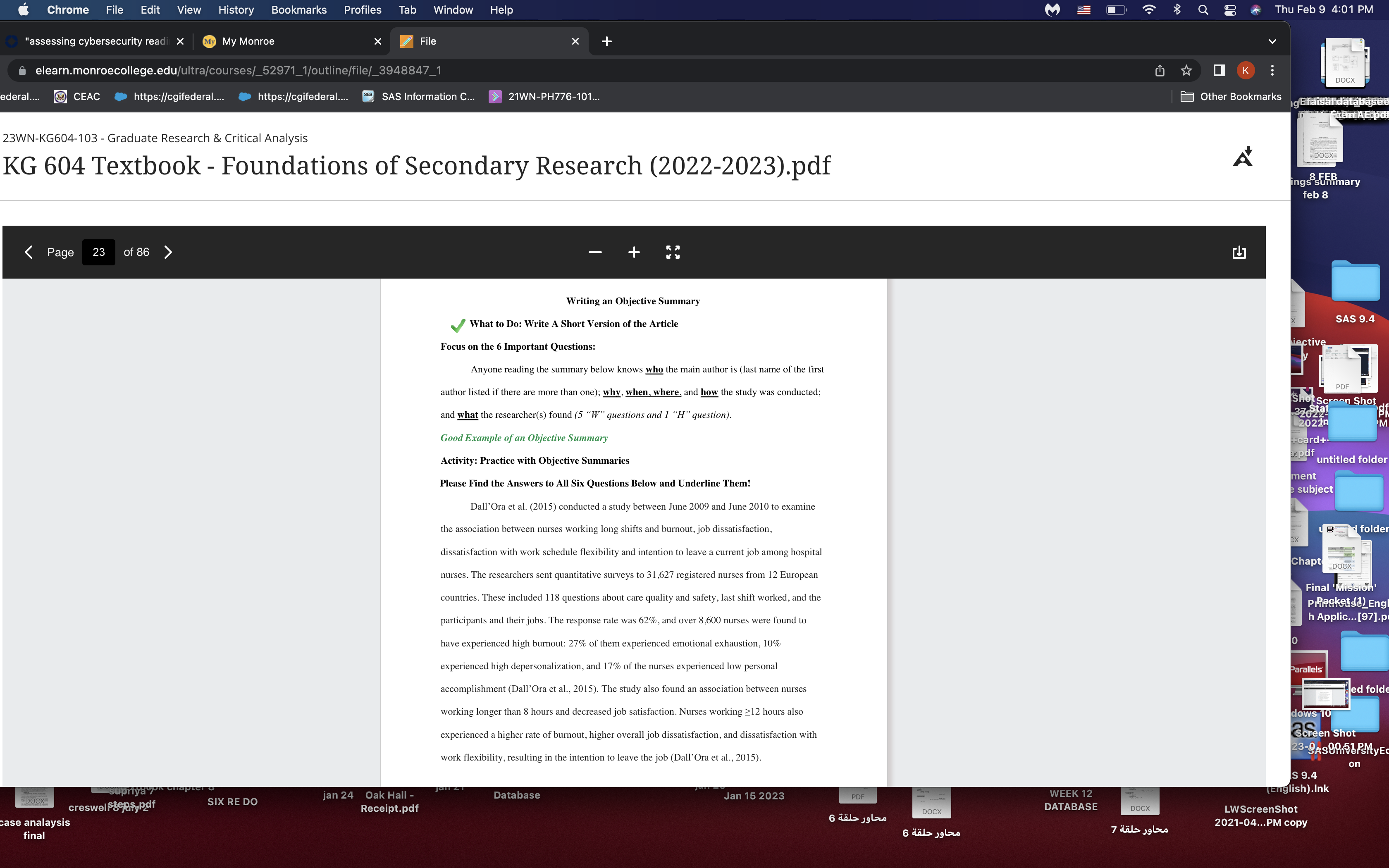Screen dimensions: 1389x868
Task: Open the Wi-Fi menu
Action: coord(1148,10)
